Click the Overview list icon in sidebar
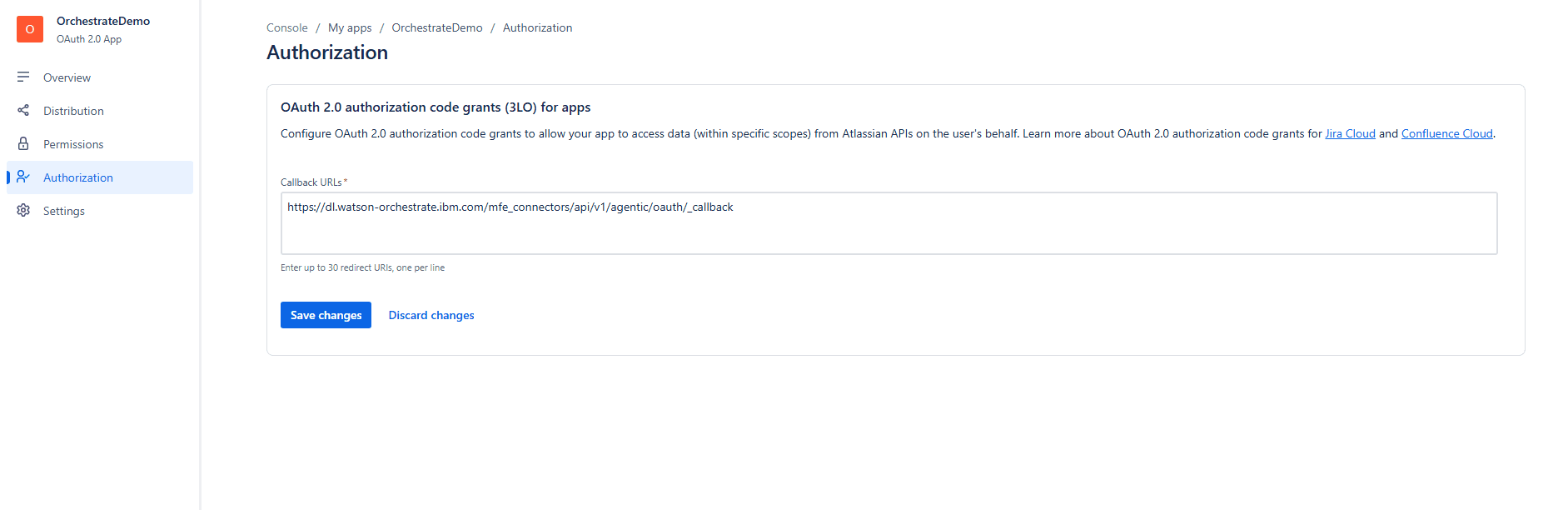1568x510 pixels. 23,77
